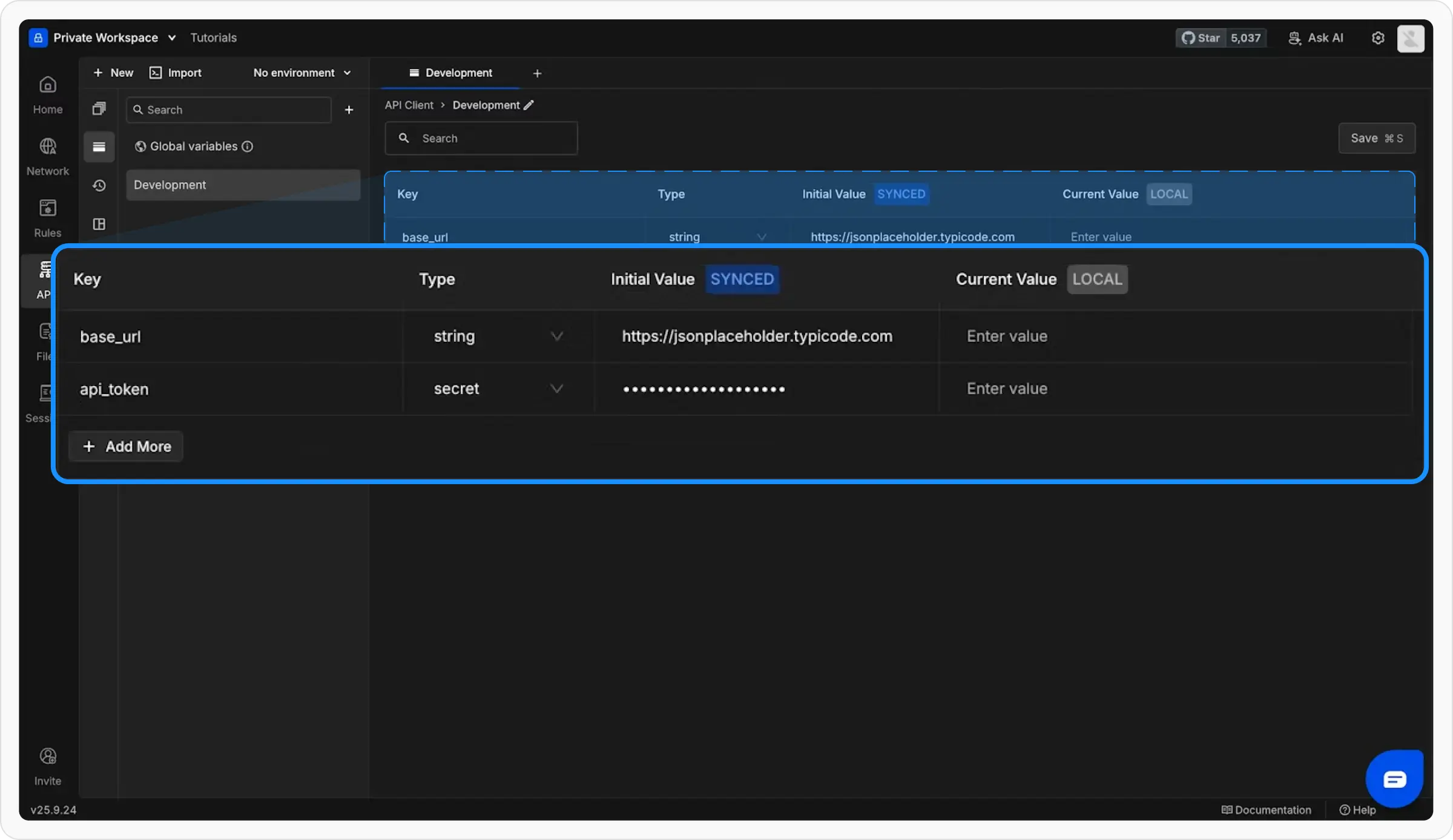
Task: Click the pencil icon to rename Development
Action: (529, 105)
